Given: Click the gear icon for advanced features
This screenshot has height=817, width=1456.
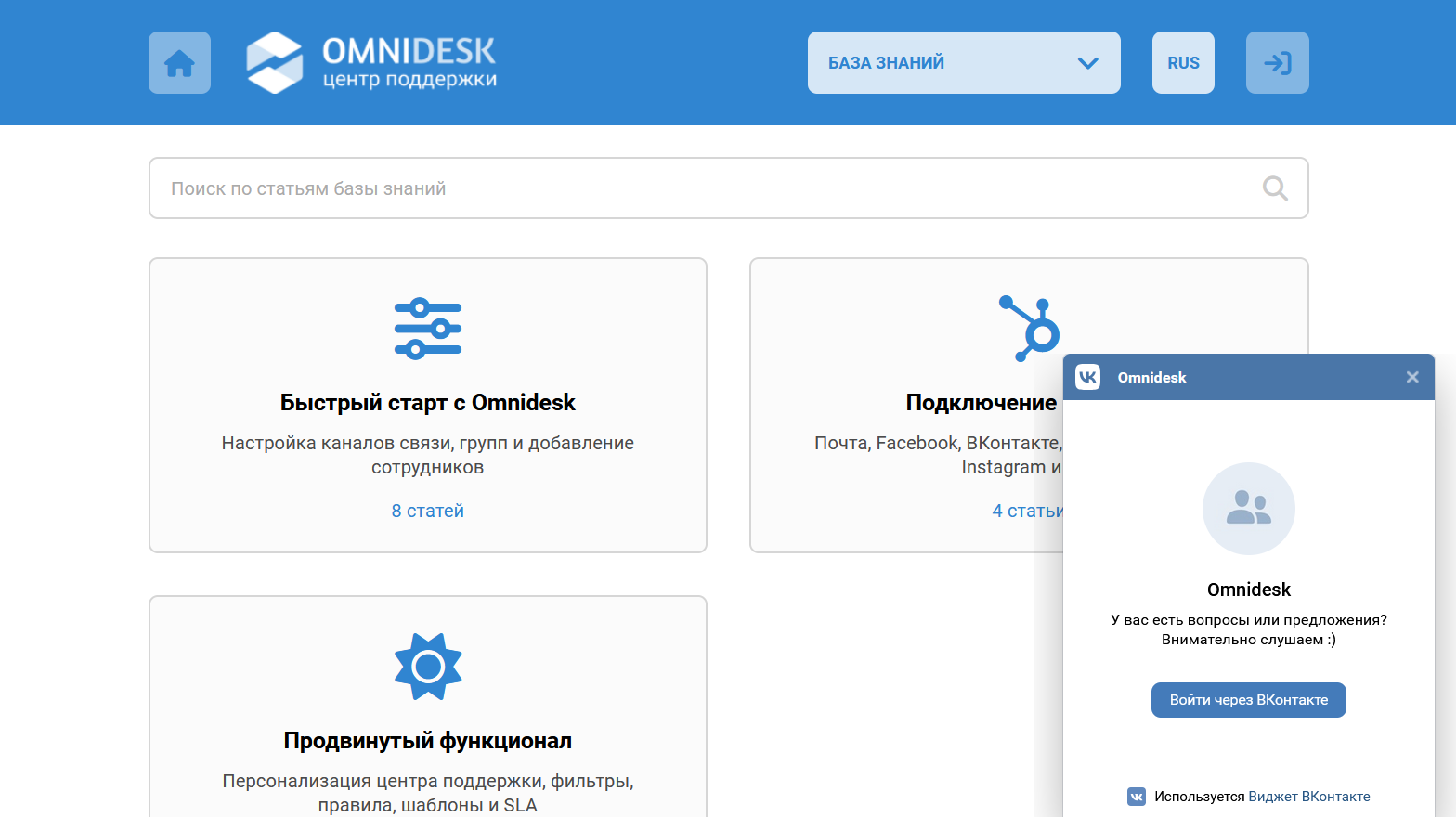Looking at the screenshot, I should (x=428, y=667).
